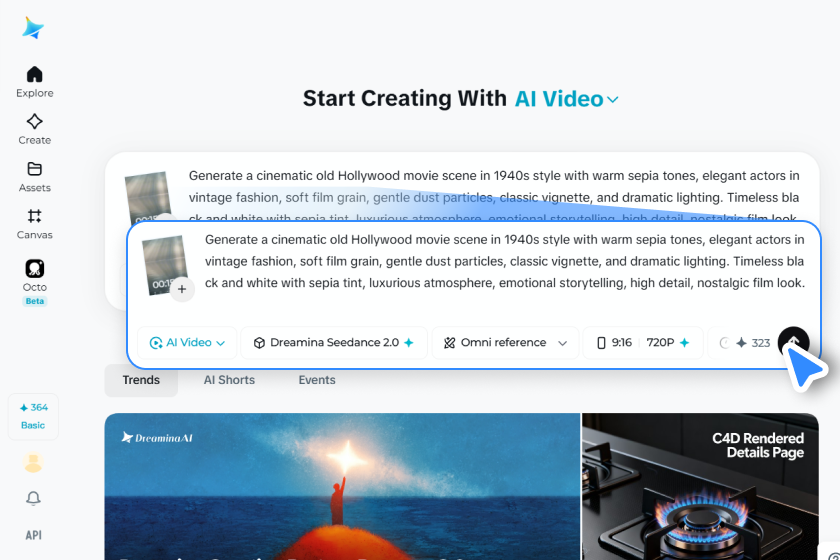Open notifications bell

coord(33,498)
